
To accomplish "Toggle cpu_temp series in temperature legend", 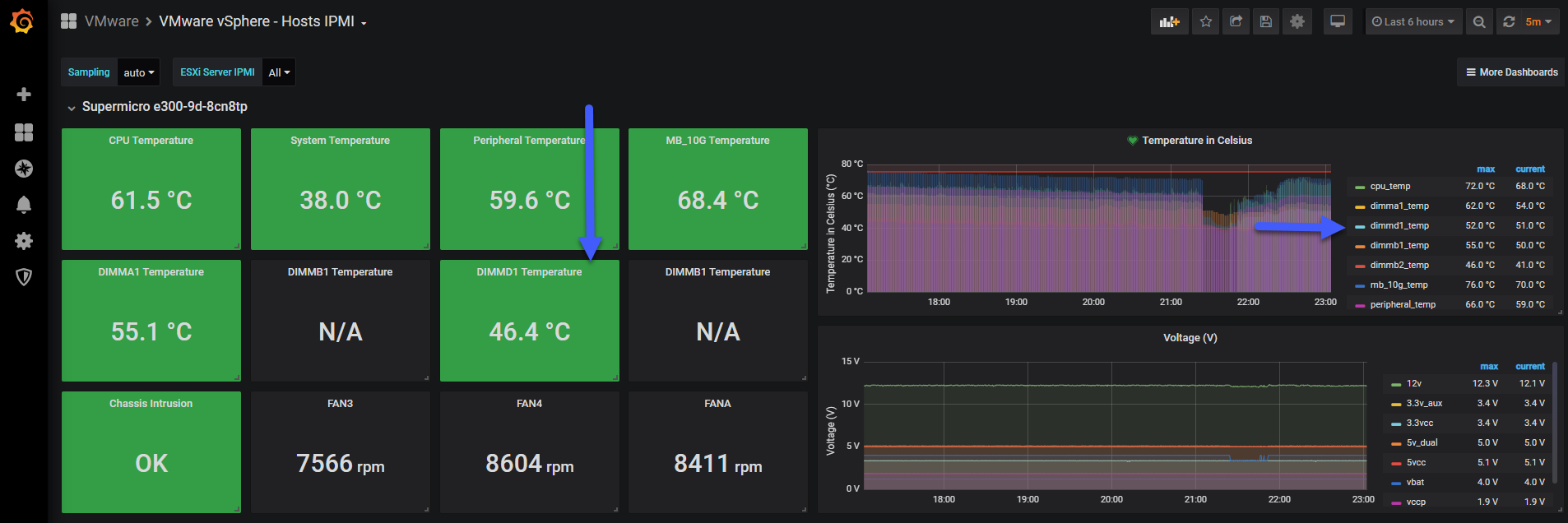I will pos(1389,187).
